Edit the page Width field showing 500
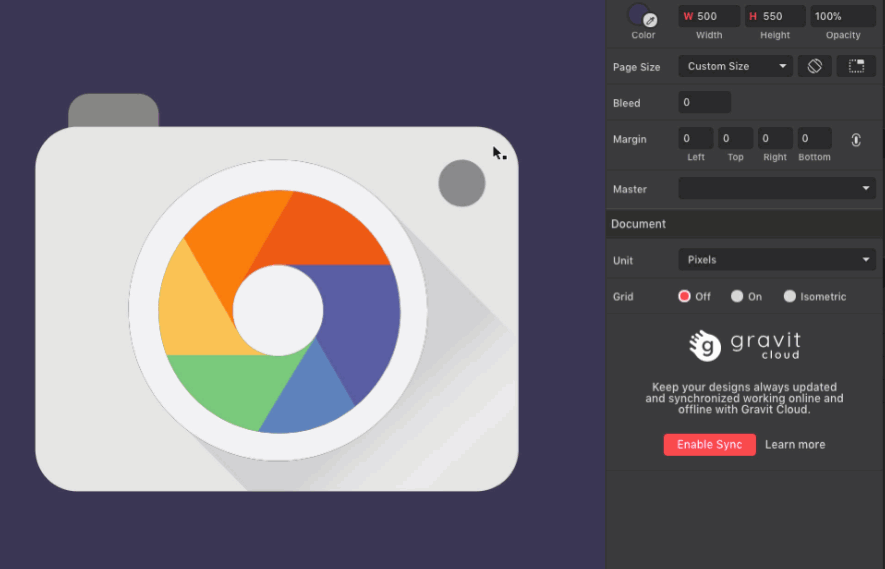This screenshot has width=885, height=569. [x=709, y=16]
